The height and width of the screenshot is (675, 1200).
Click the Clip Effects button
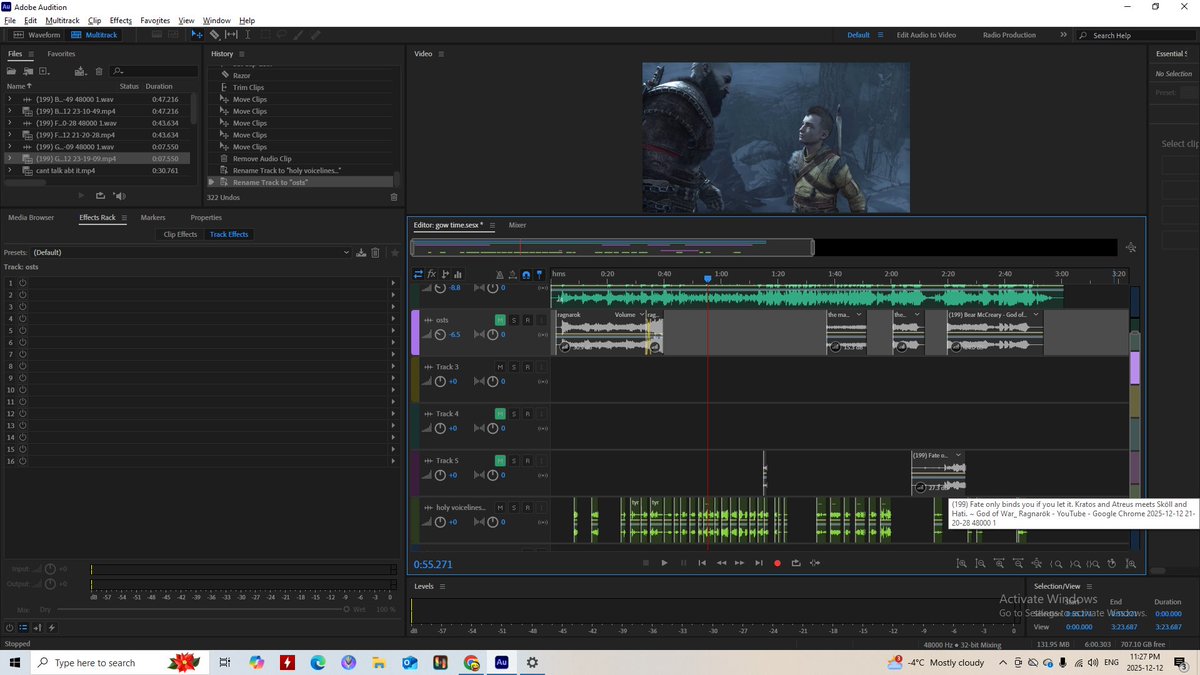point(180,234)
